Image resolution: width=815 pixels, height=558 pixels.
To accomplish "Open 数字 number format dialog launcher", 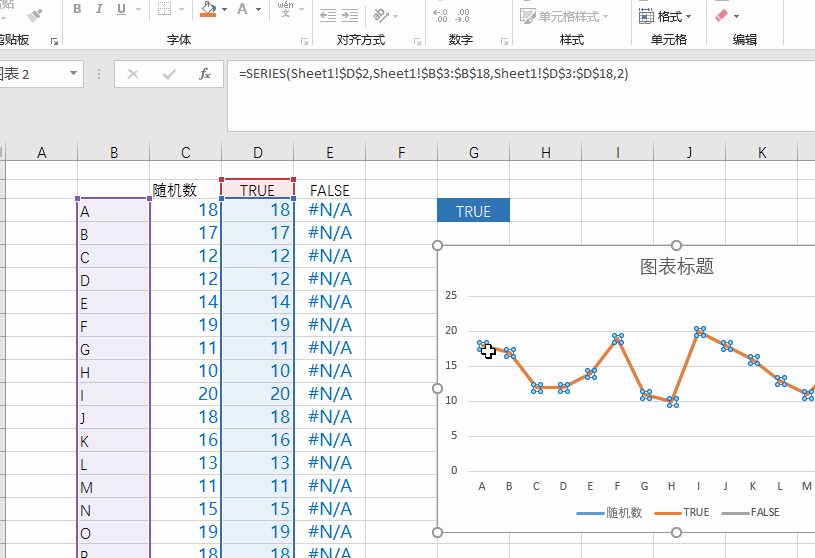I will (x=504, y=41).
